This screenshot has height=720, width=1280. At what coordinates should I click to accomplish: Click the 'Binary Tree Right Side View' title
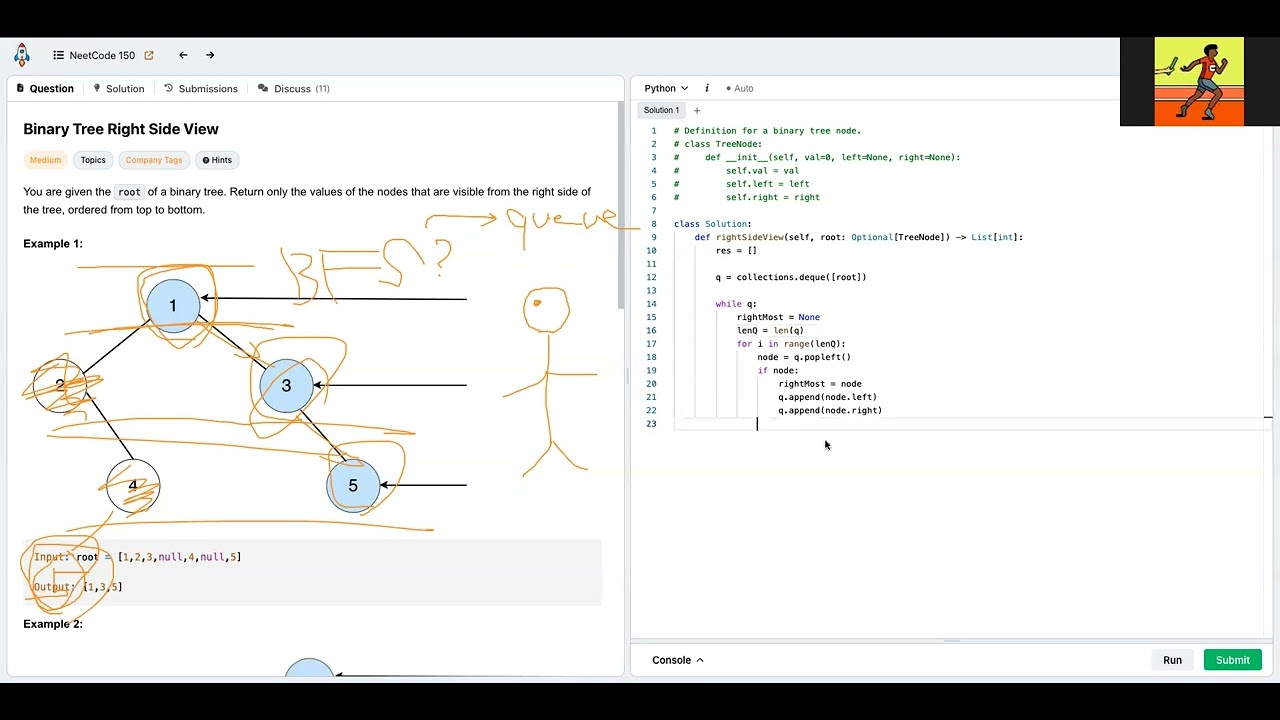pos(121,129)
